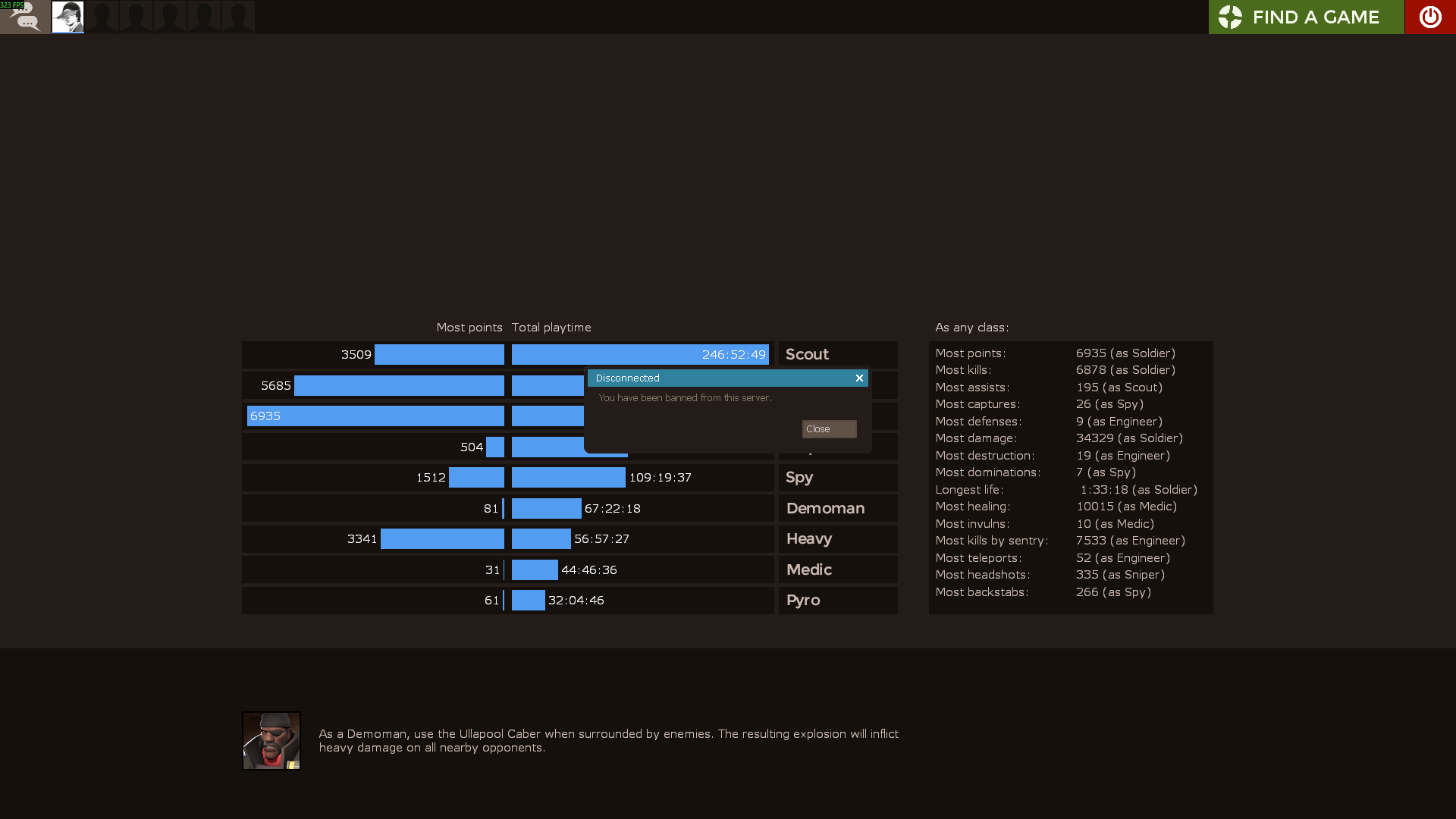Click the 'Most damage: 34329 (as Soldier)' stat
The width and height of the screenshot is (1456, 819).
[x=1059, y=438]
